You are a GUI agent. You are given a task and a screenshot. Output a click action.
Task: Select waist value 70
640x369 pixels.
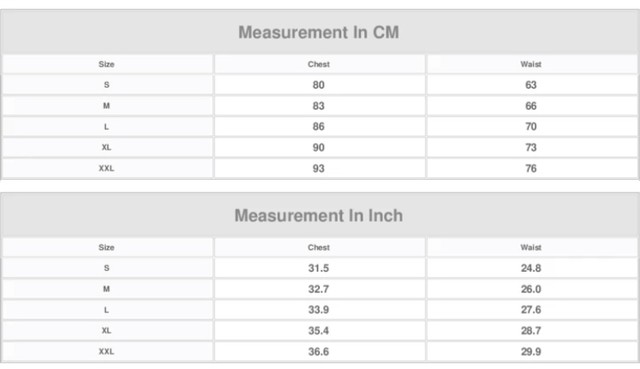(x=531, y=127)
